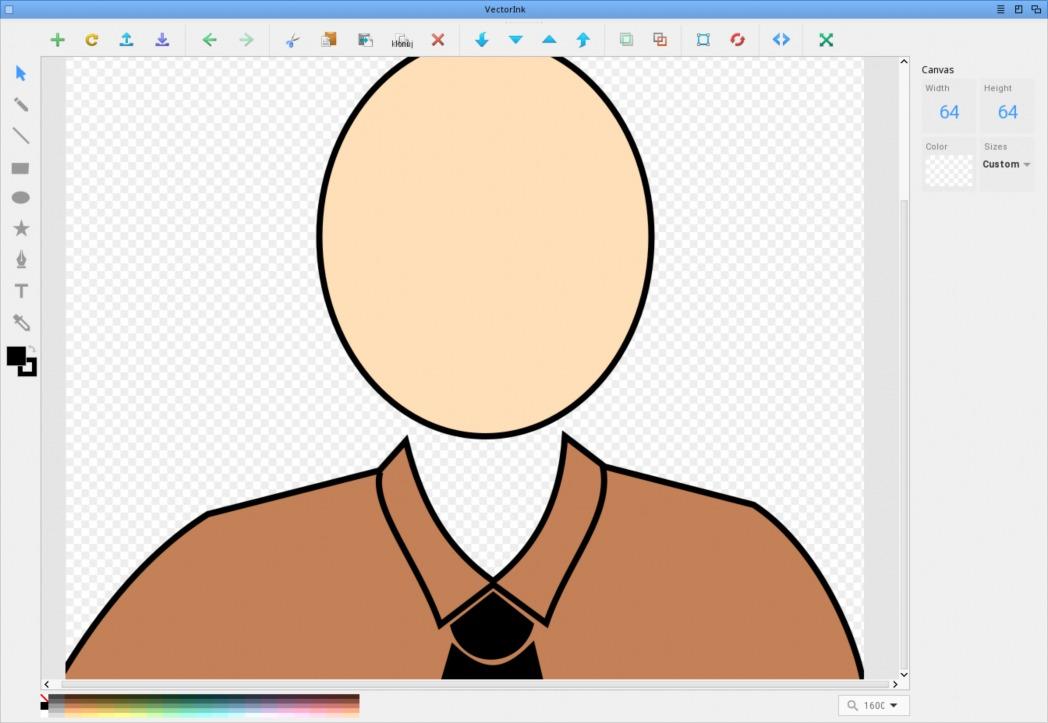Image resolution: width=1048 pixels, height=723 pixels.
Task: Delete selection with the red X icon
Action: point(438,40)
